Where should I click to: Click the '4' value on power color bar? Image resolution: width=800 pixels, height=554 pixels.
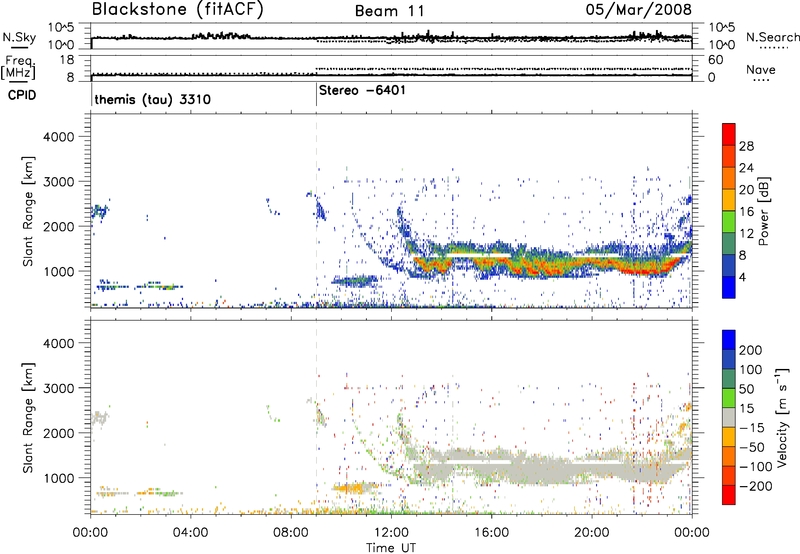pyautogui.click(x=742, y=278)
